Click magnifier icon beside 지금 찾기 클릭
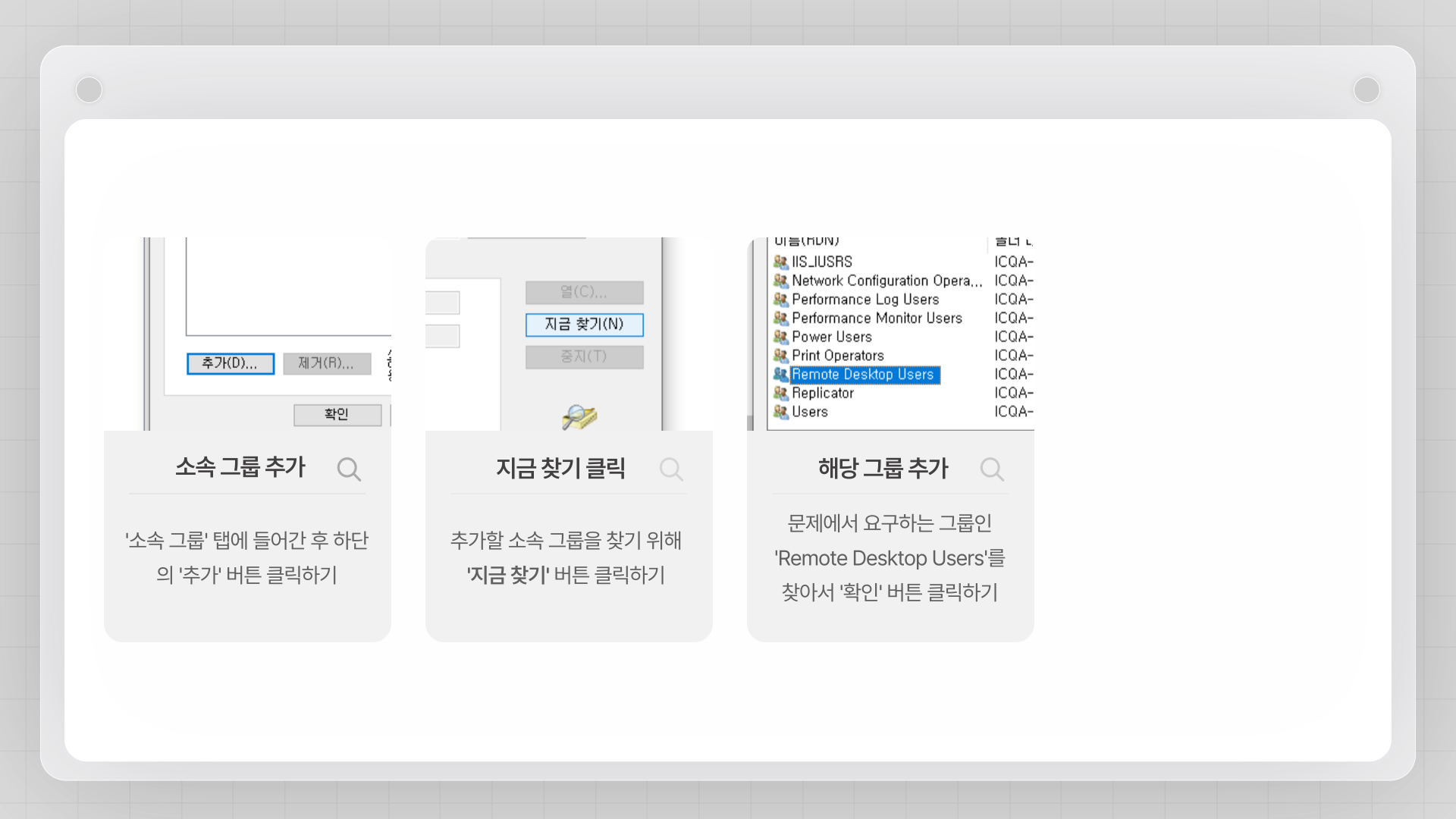 coord(671,469)
